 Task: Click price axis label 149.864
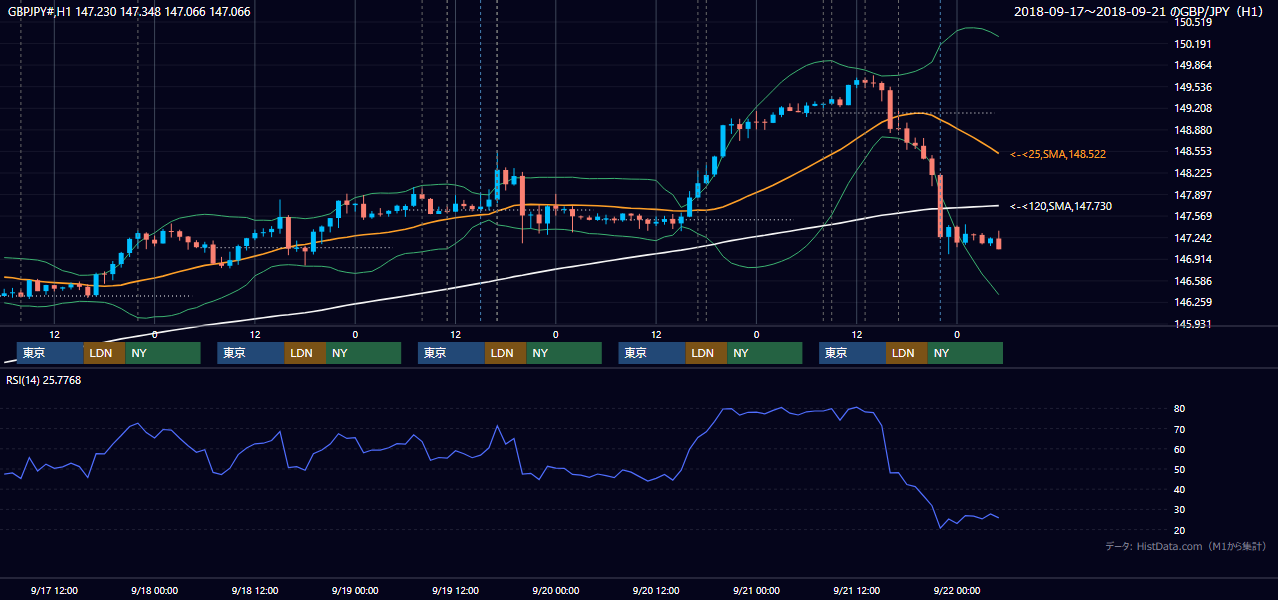[x=1195, y=66]
